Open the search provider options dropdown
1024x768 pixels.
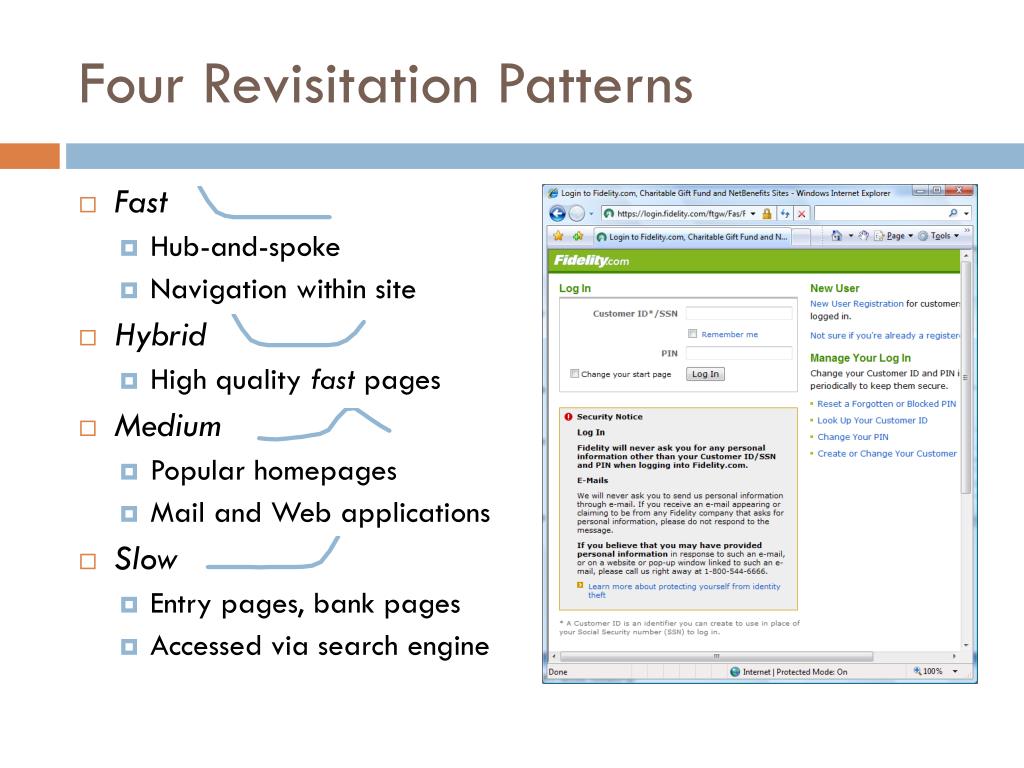pos(966,214)
